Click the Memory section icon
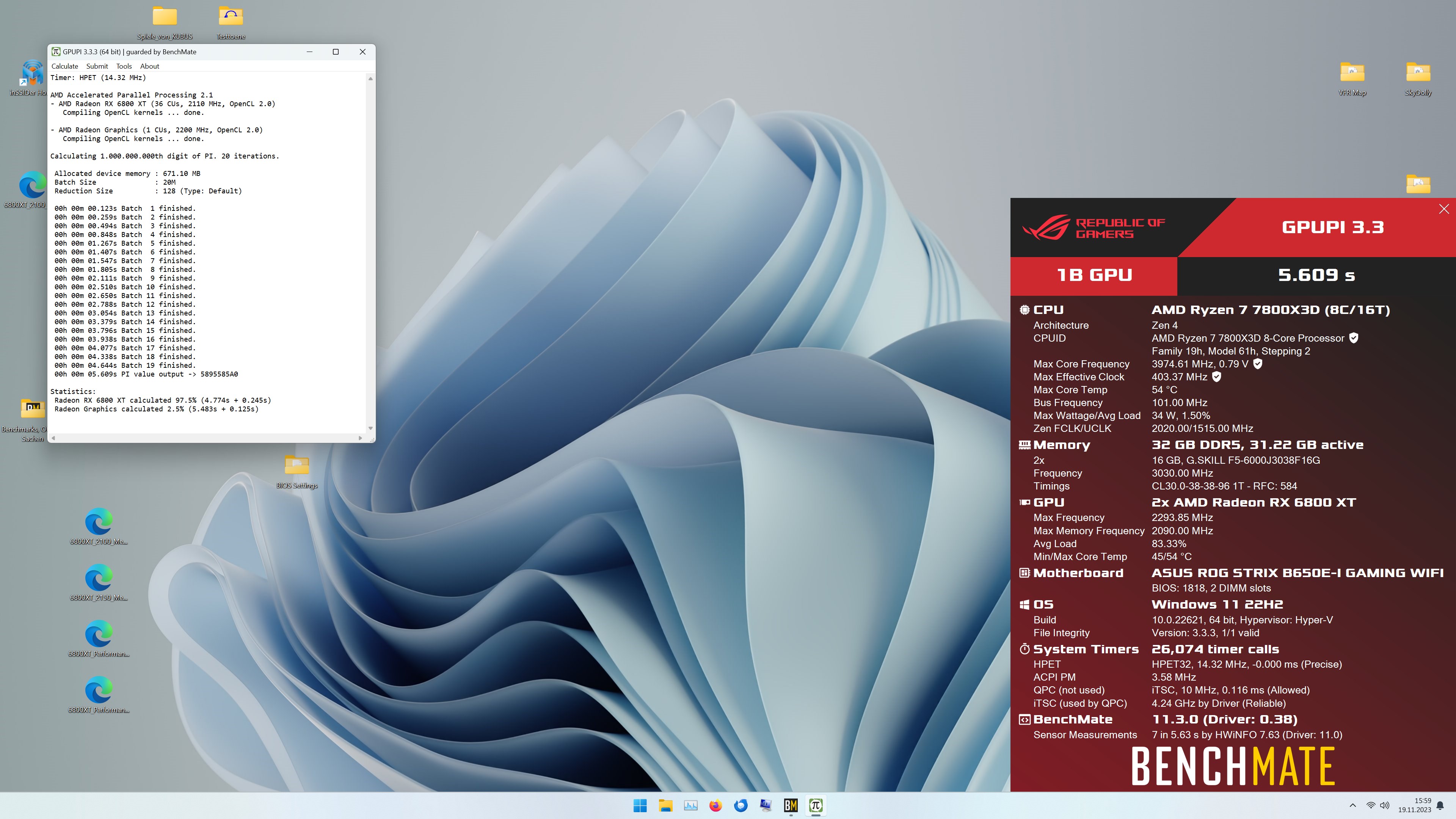The width and height of the screenshot is (1456, 819). click(1024, 445)
